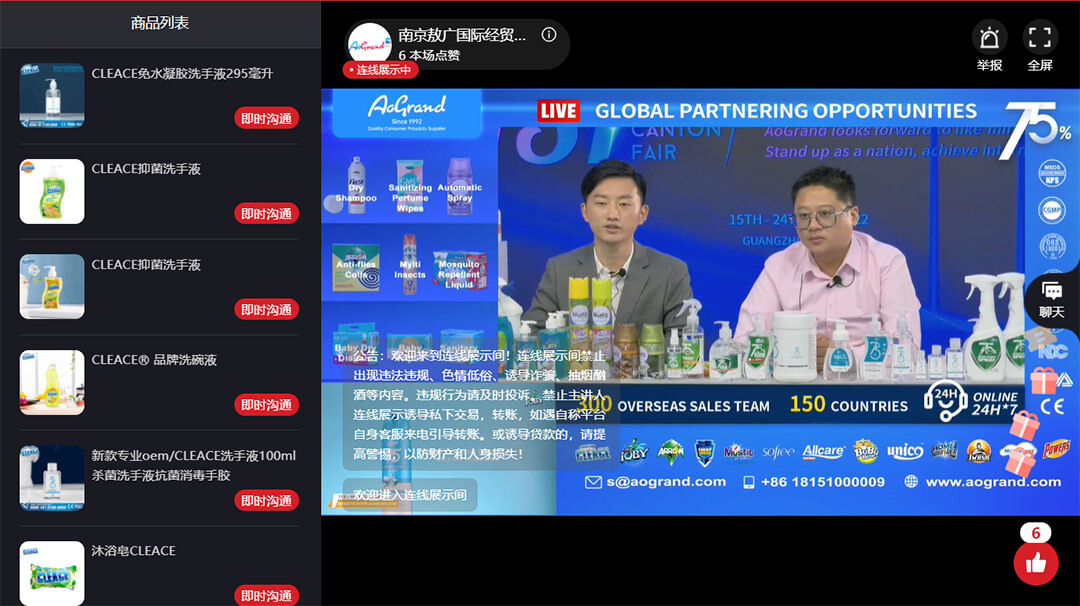
Task: Click 即时沟通 for 沐浴皂CLEACE
Action: 266,595
